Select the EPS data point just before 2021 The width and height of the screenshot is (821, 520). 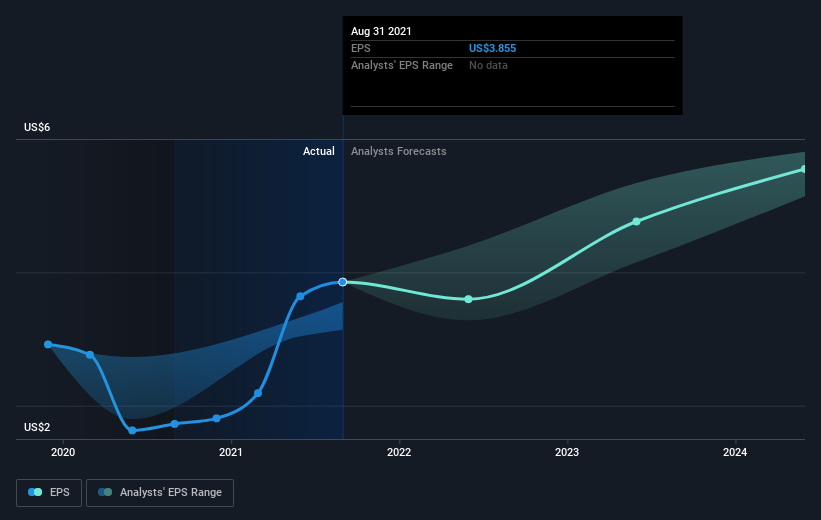[x=217, y=418]
